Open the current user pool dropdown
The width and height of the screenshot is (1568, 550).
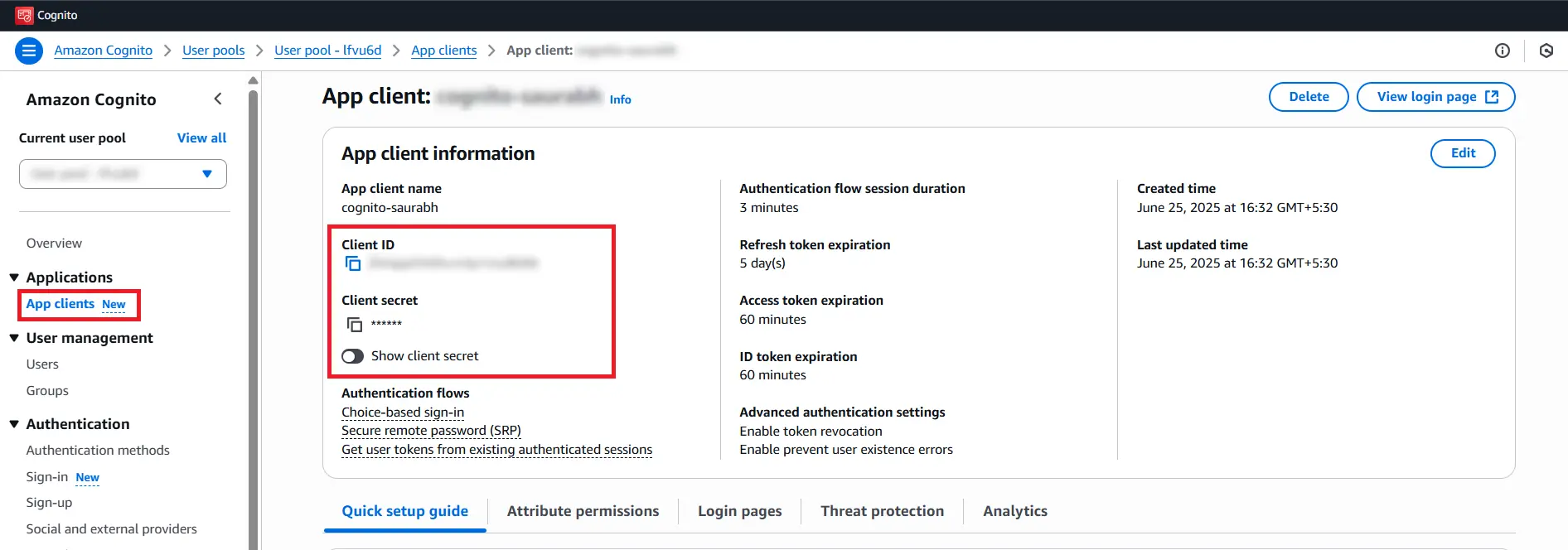(x=123, y=174)
